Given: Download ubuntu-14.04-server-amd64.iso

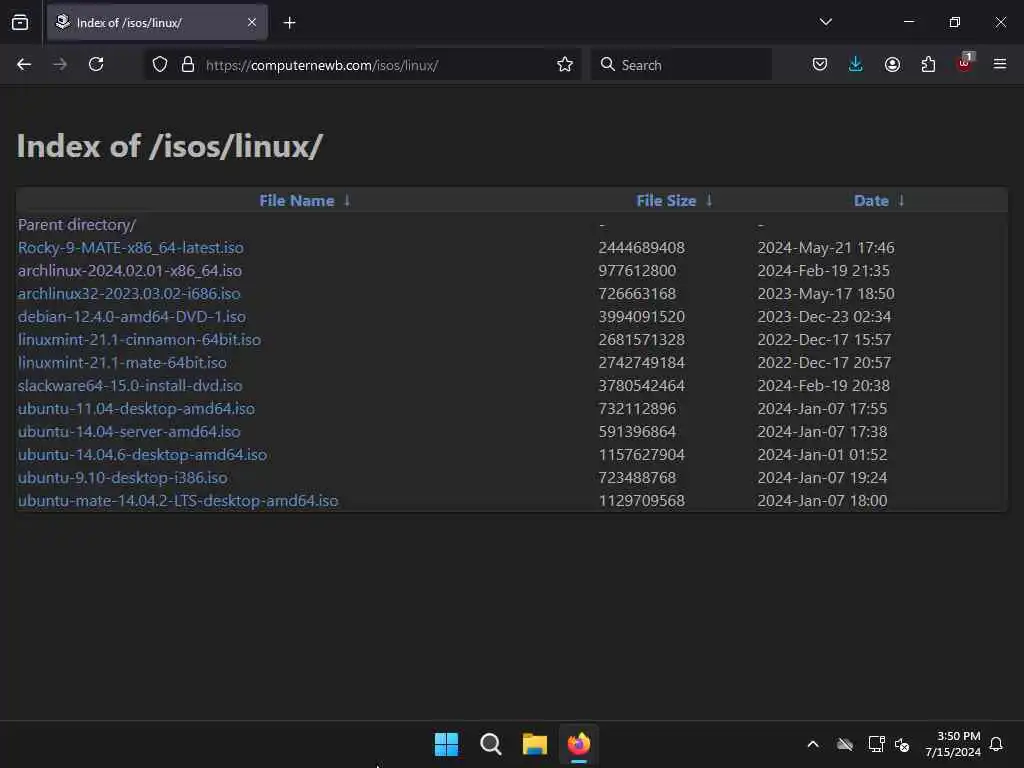Looking at the screenshot, I should 129,432.
